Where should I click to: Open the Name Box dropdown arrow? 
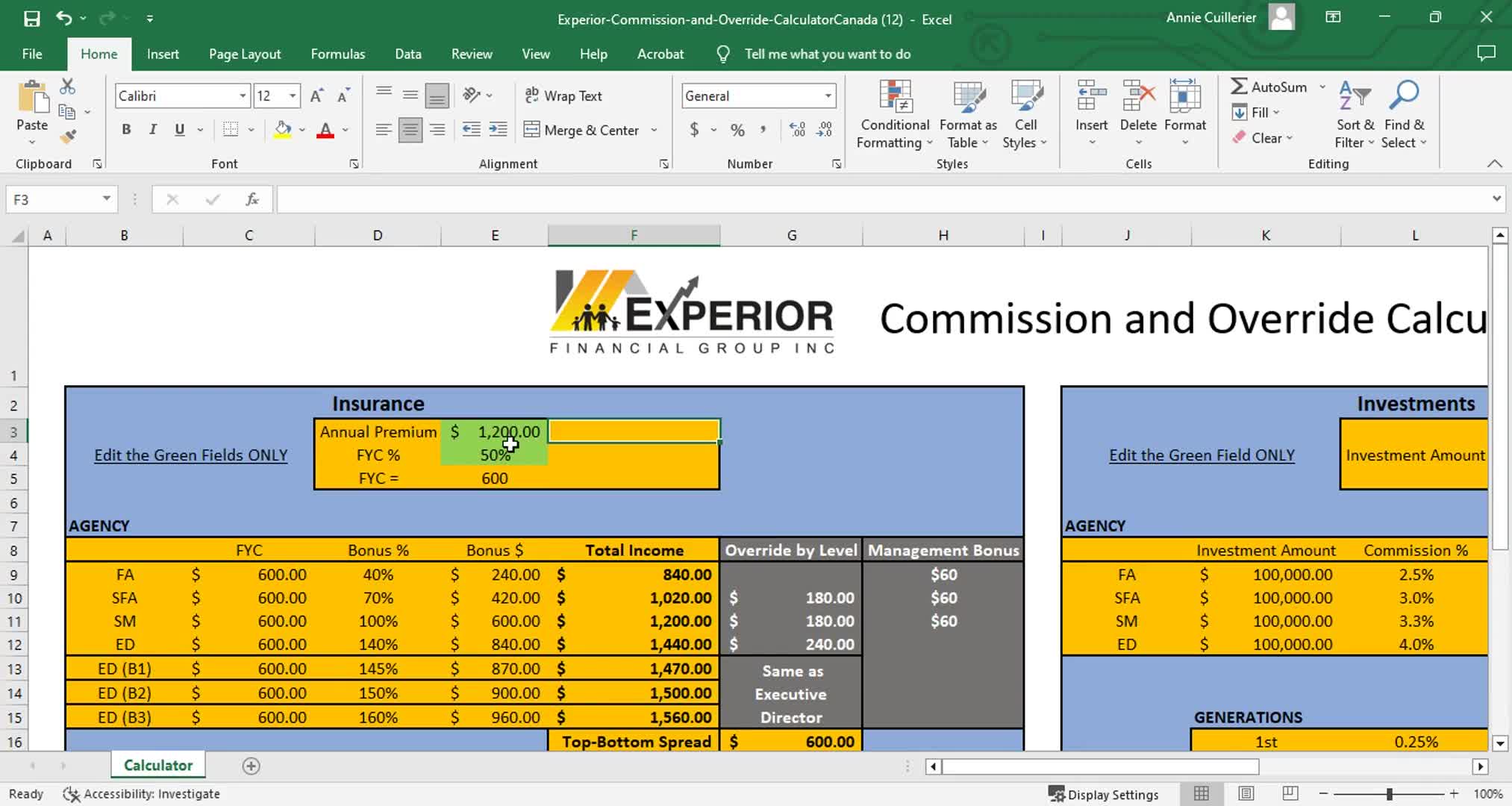pos(107,199)
